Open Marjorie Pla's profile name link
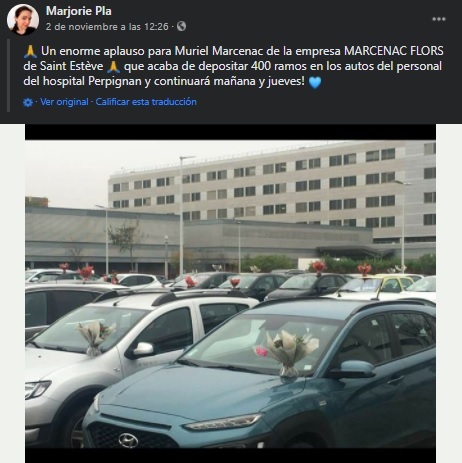462x463 pixels. 79,11
